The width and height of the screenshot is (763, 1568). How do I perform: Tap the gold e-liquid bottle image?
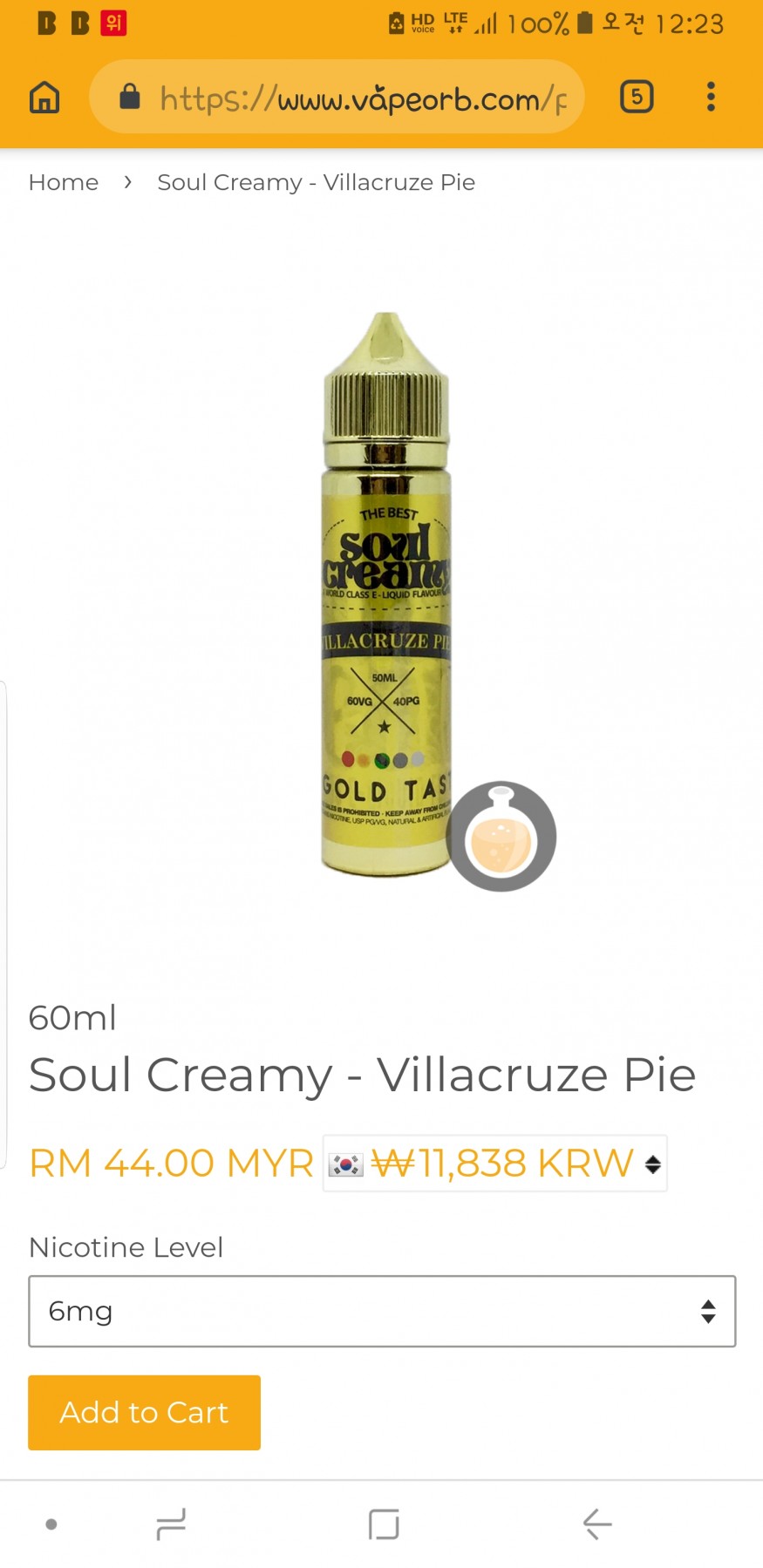pos(386,594)
